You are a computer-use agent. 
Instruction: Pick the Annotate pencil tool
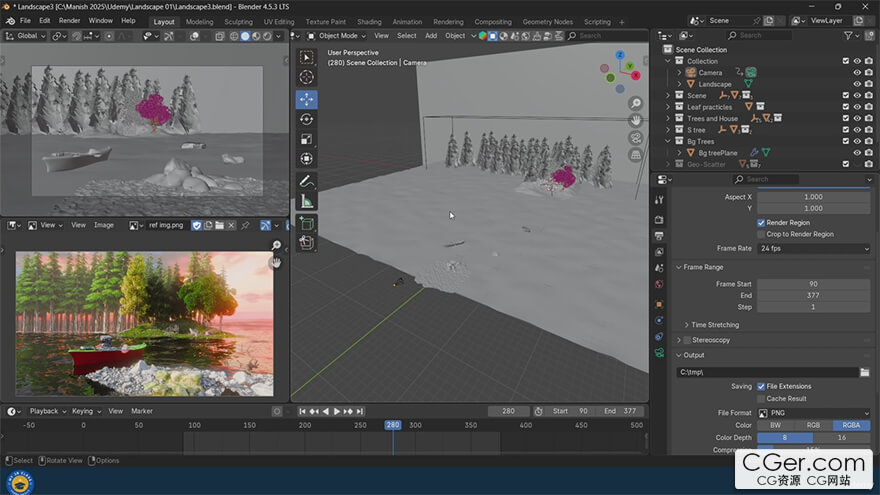pos(306,181)
